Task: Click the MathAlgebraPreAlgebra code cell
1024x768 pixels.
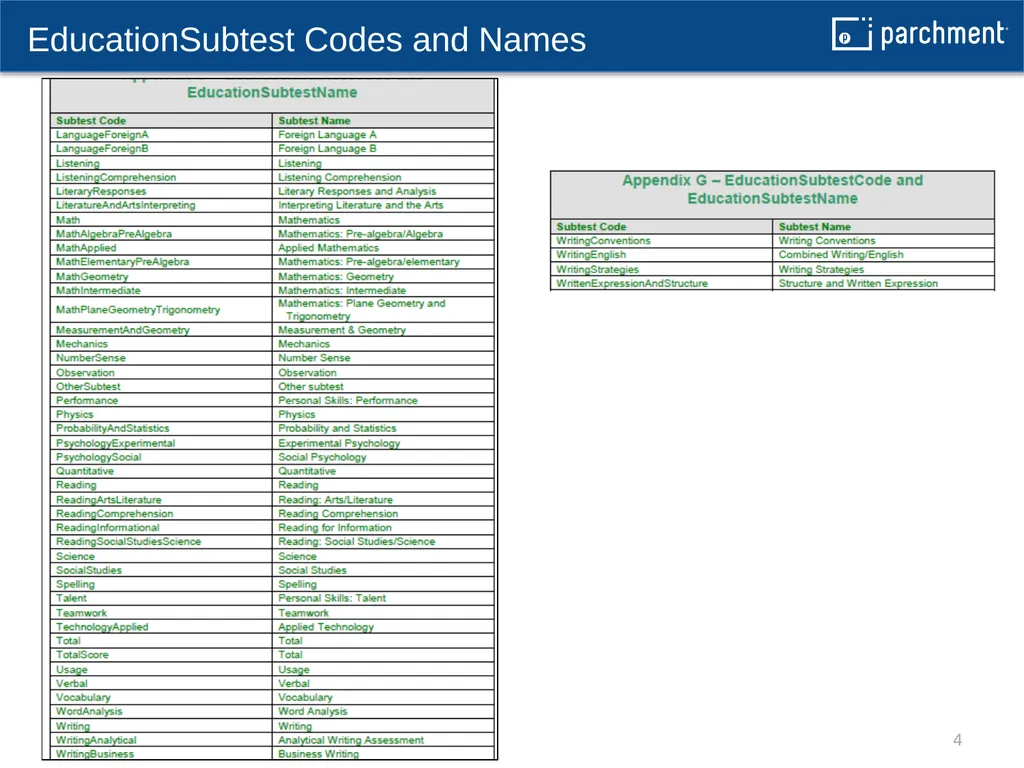Action: coord(161,234)
